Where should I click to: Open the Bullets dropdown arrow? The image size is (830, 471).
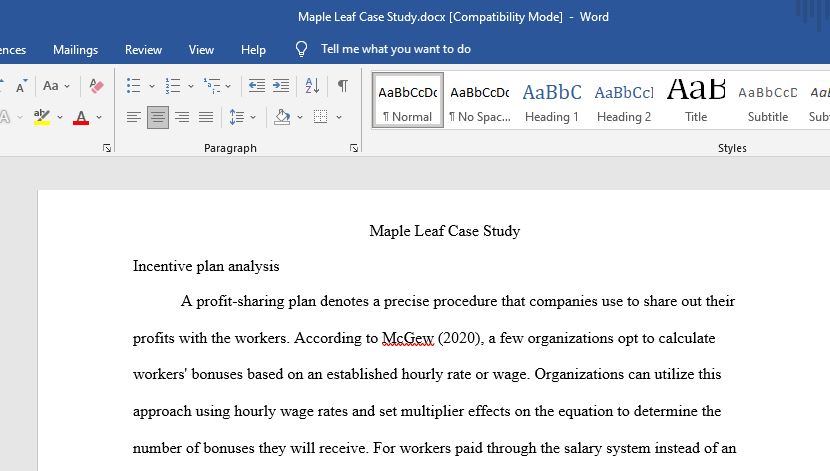click(x=152, y=86)
